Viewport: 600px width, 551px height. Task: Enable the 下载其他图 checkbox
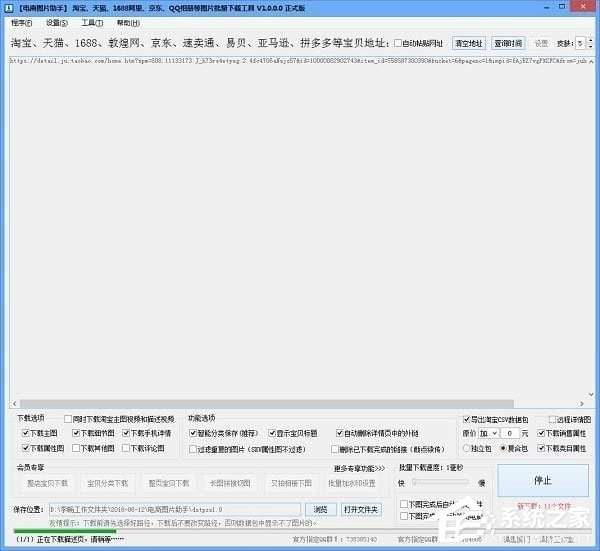coord(76,448)
